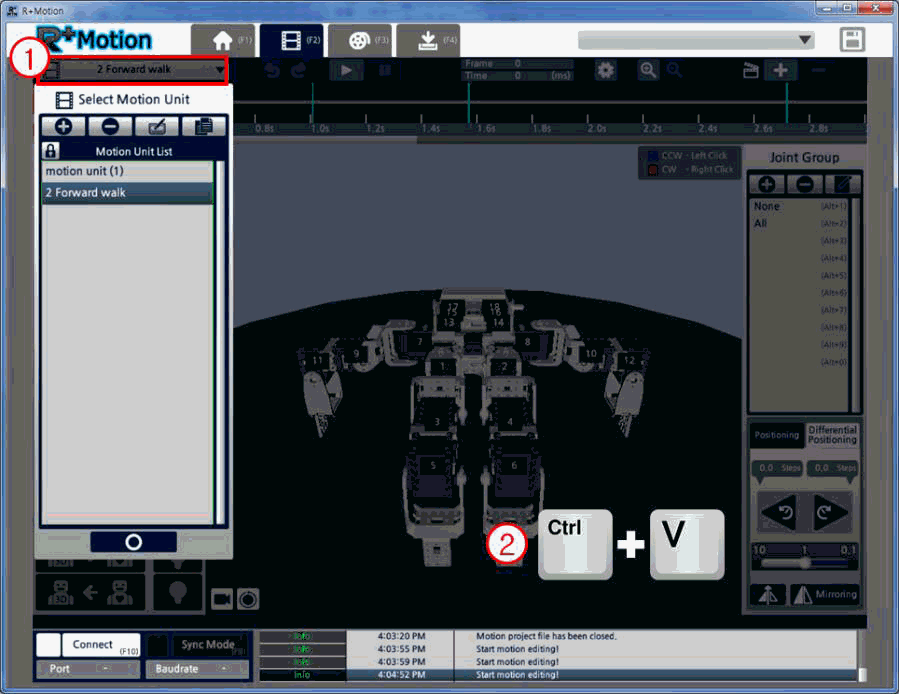Screen dimensions: 899x694
Task: Click the lightbulb icon
Action: pyautogui.click(x=178, y=592)
